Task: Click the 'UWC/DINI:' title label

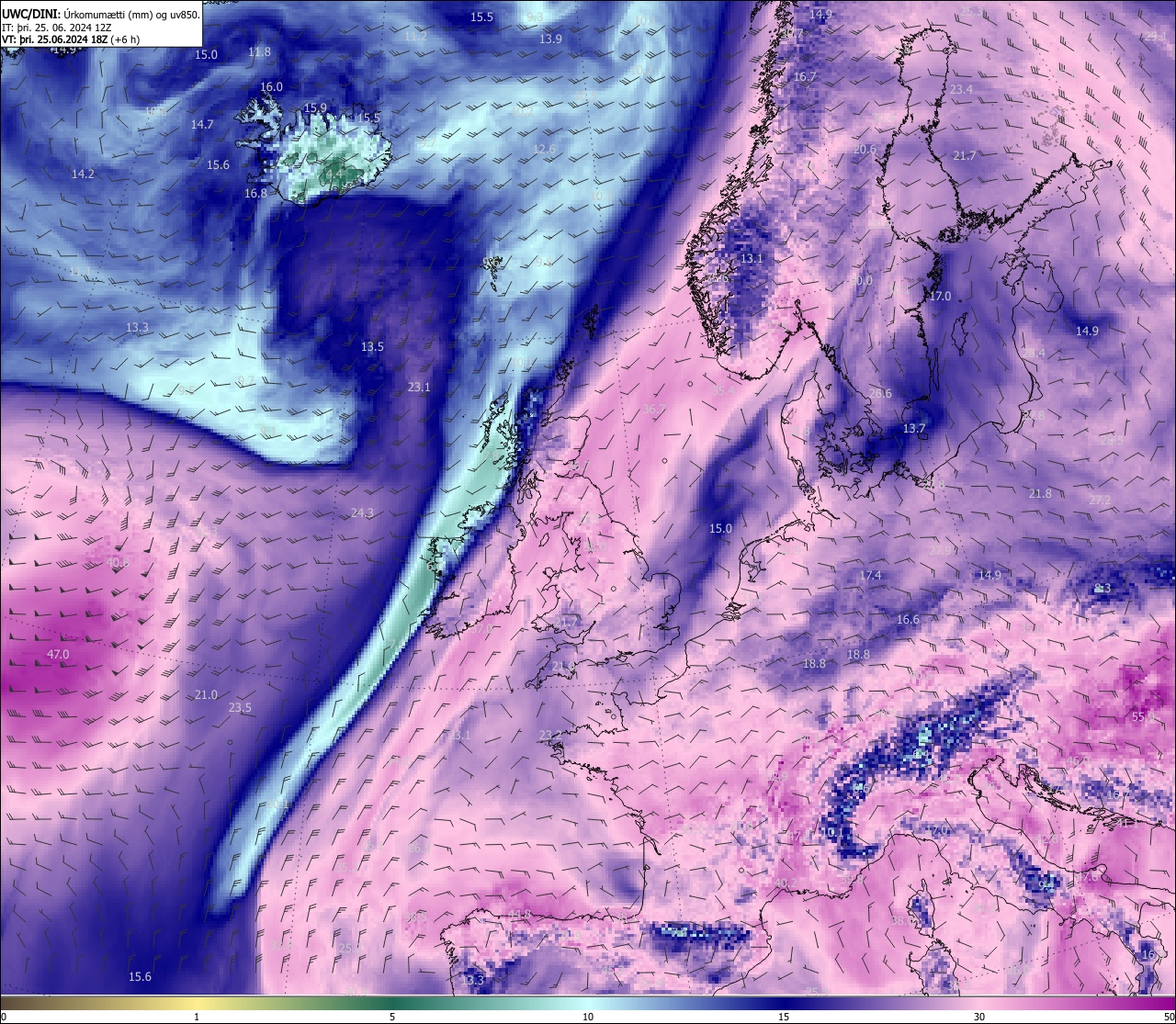Action: 31,14
